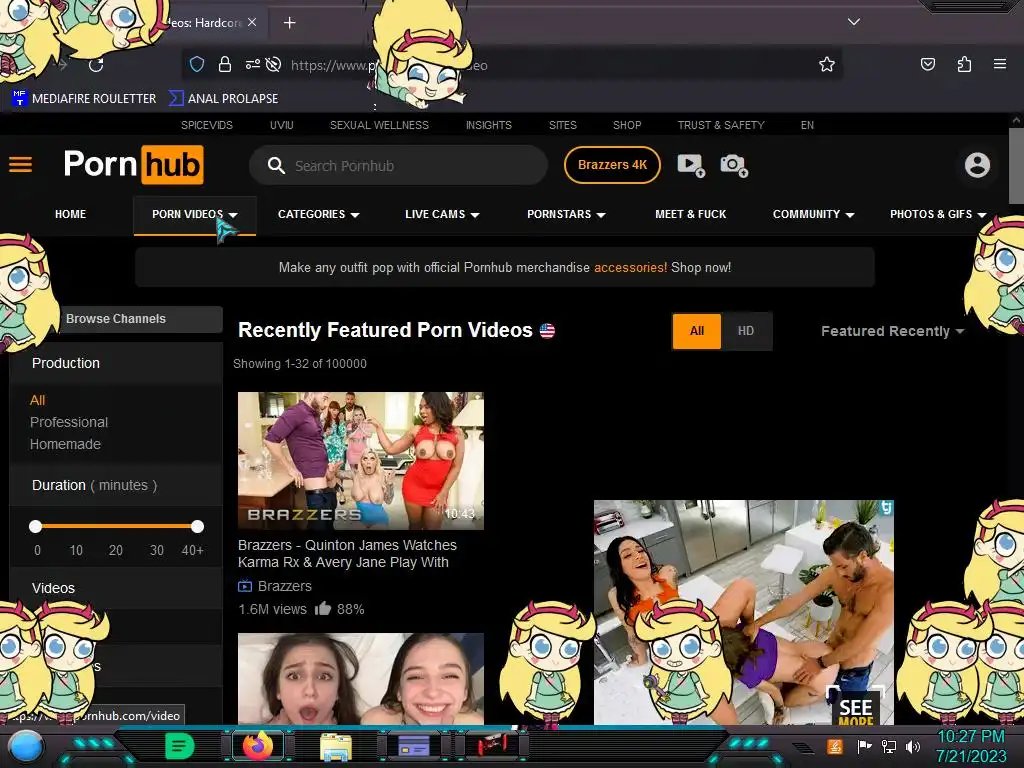The image size is (1024, 768).
Task: Bookmark this page with the star icon
Action: click(827, 64)
